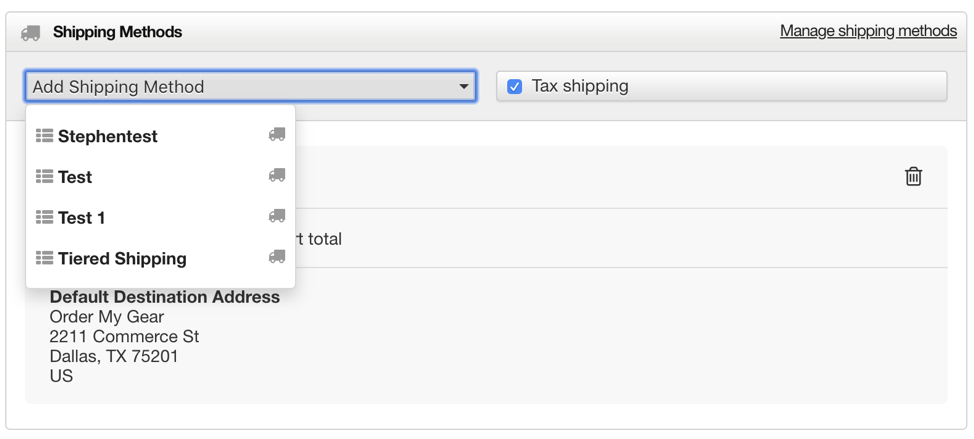Viewport: 974px width, 439px height.
Task: Uncheck the Tax shipping checkbox
Action: tap(514, 86)
